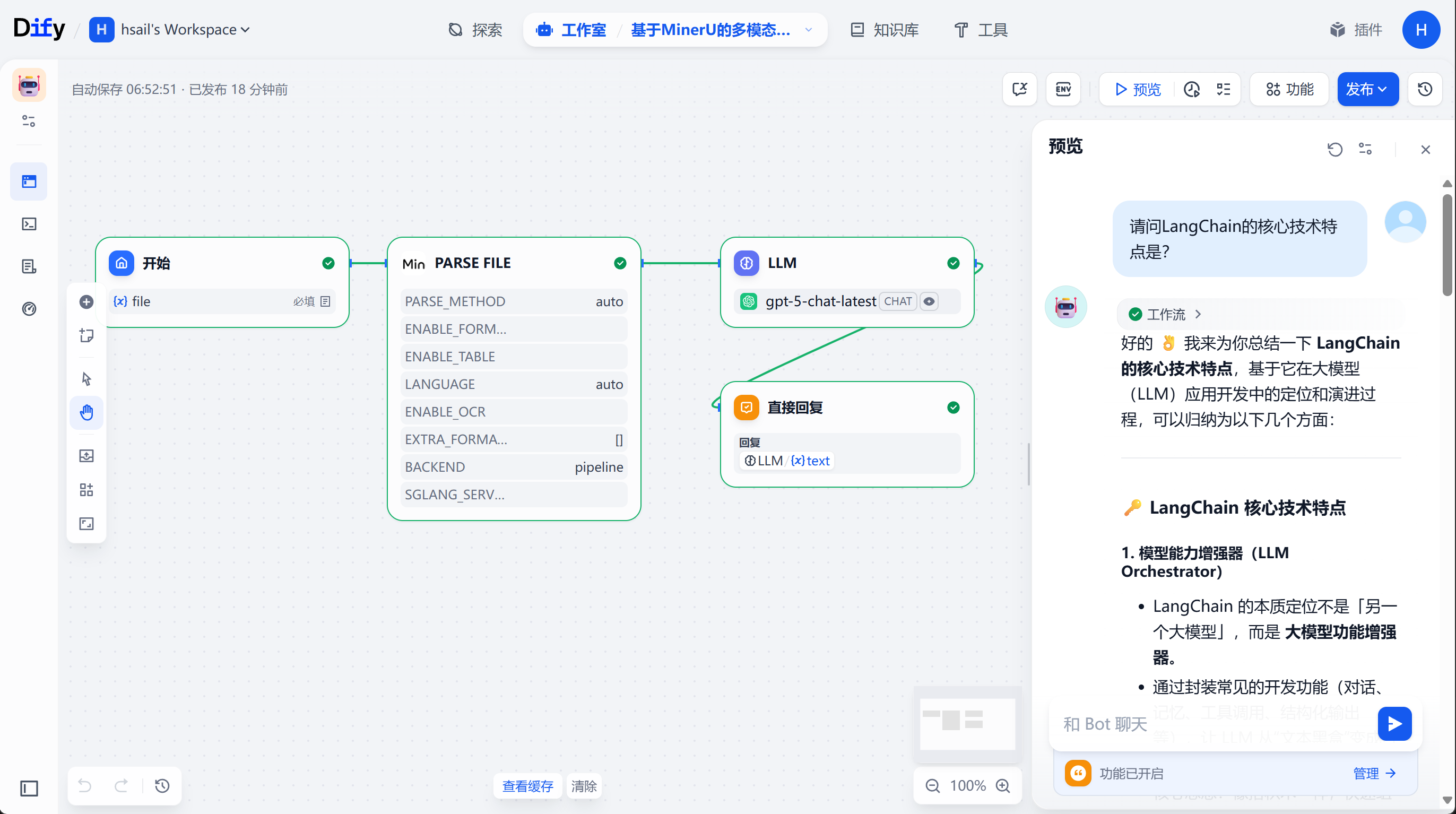Open the 知识库 knowledge tab
The image size is (1456, 814).
[885, 29]
